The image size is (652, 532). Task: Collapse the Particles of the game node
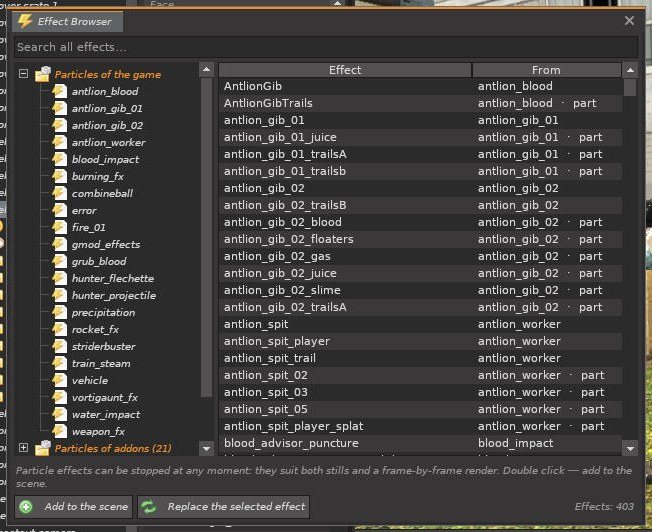[24, 74]
